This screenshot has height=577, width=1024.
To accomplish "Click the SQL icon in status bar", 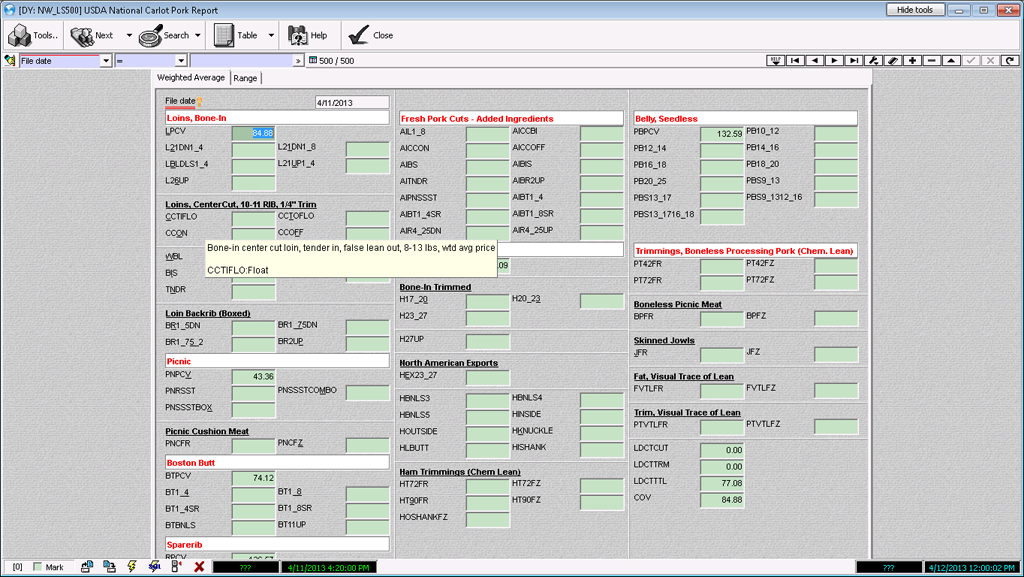I will [154, 567].
